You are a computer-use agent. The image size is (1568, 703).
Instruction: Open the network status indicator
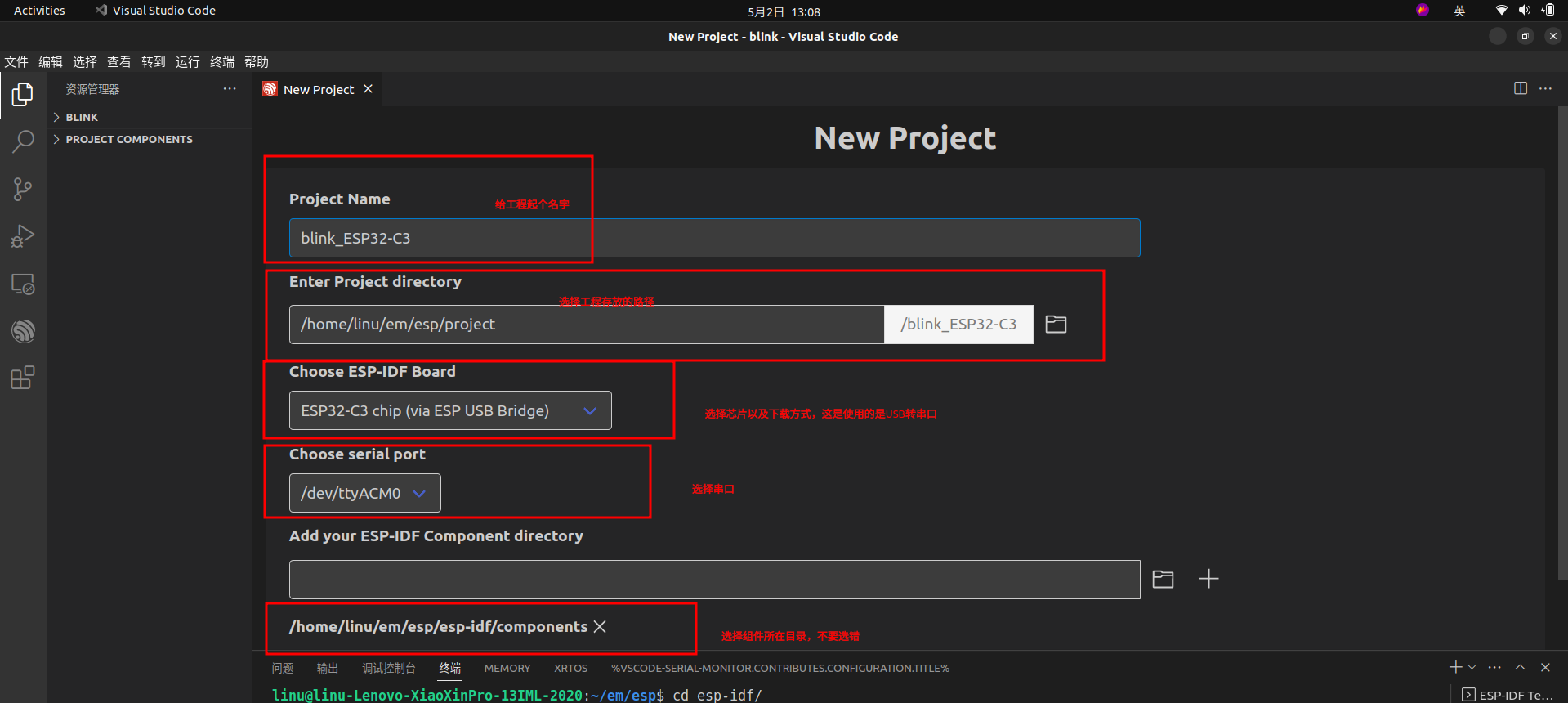pyautogui.click(x=1501, y=11)
